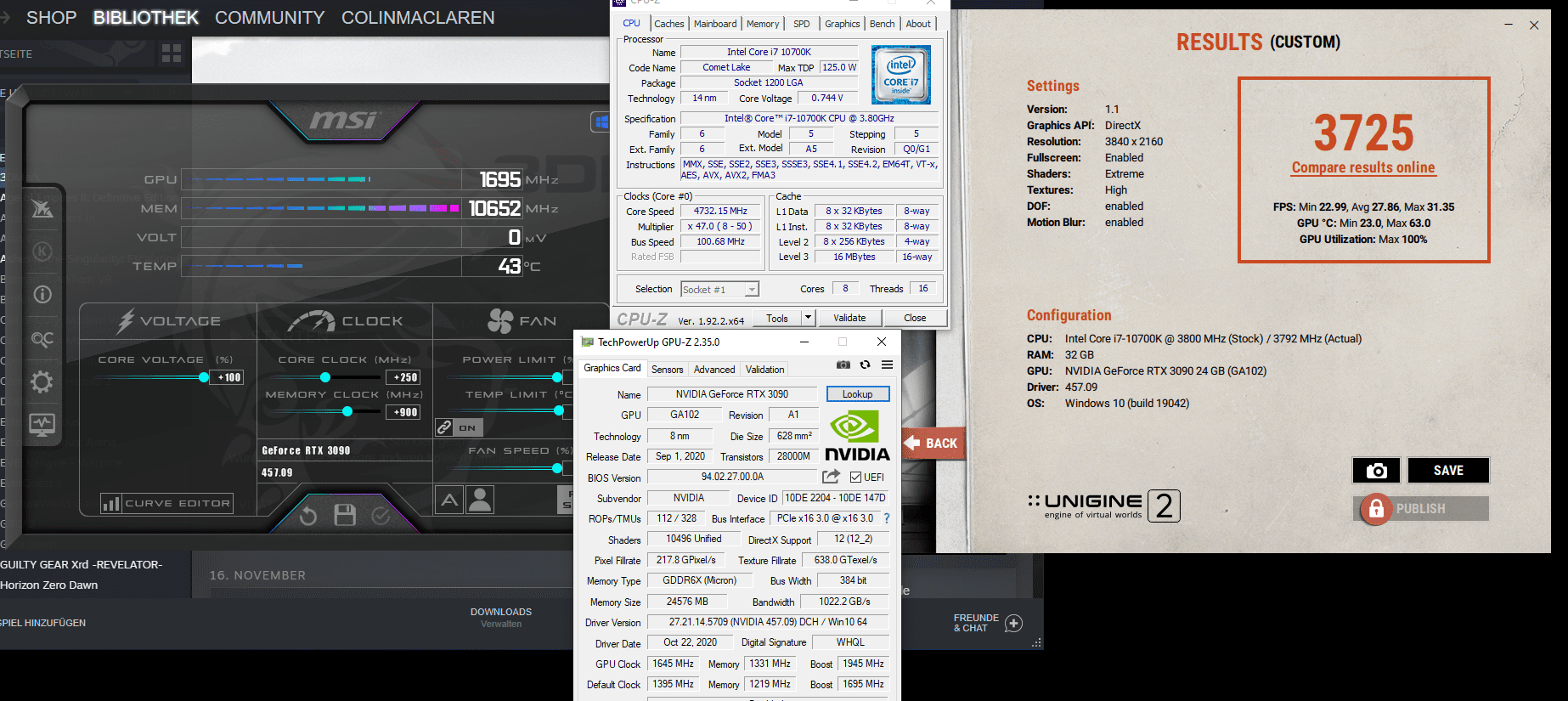Open the hardware monitor icon in Afterburner sidebar
This screenshot has width=1568, height=701.
pyautogui.click(x=42, y=424)
